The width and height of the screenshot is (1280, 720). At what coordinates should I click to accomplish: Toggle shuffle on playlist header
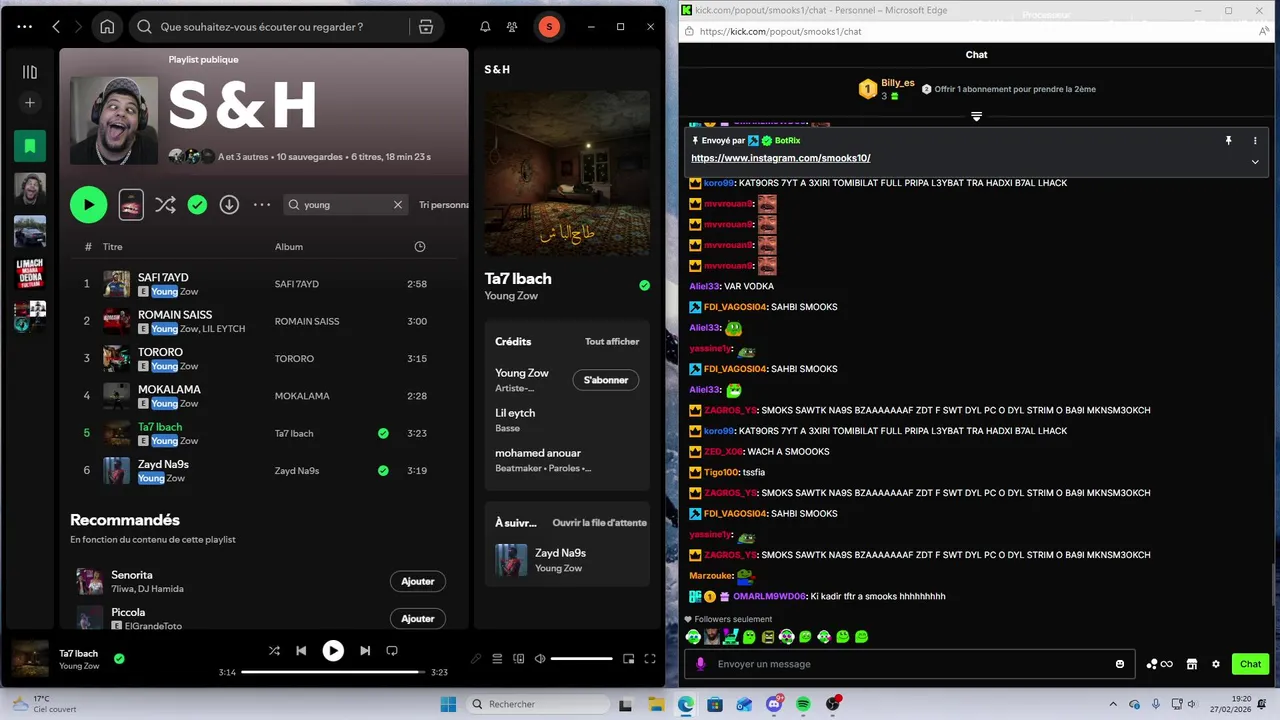165,204
